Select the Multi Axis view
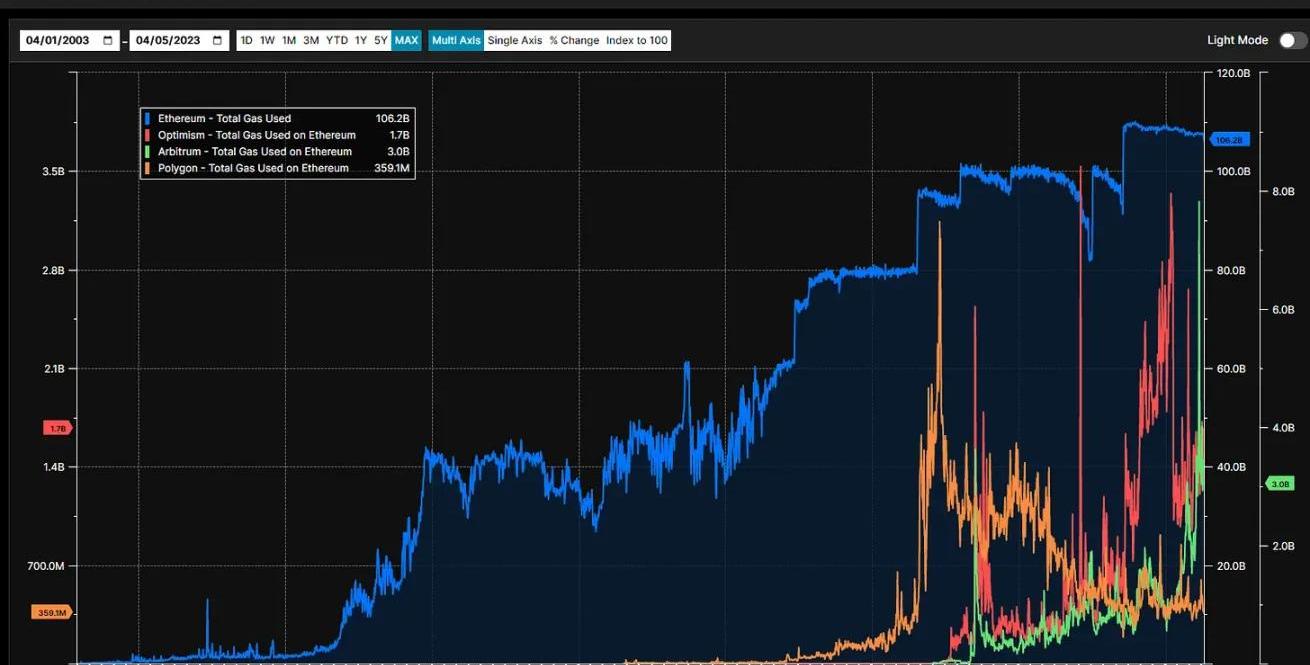The image size is (1310, 665). [x=456, y=41]
